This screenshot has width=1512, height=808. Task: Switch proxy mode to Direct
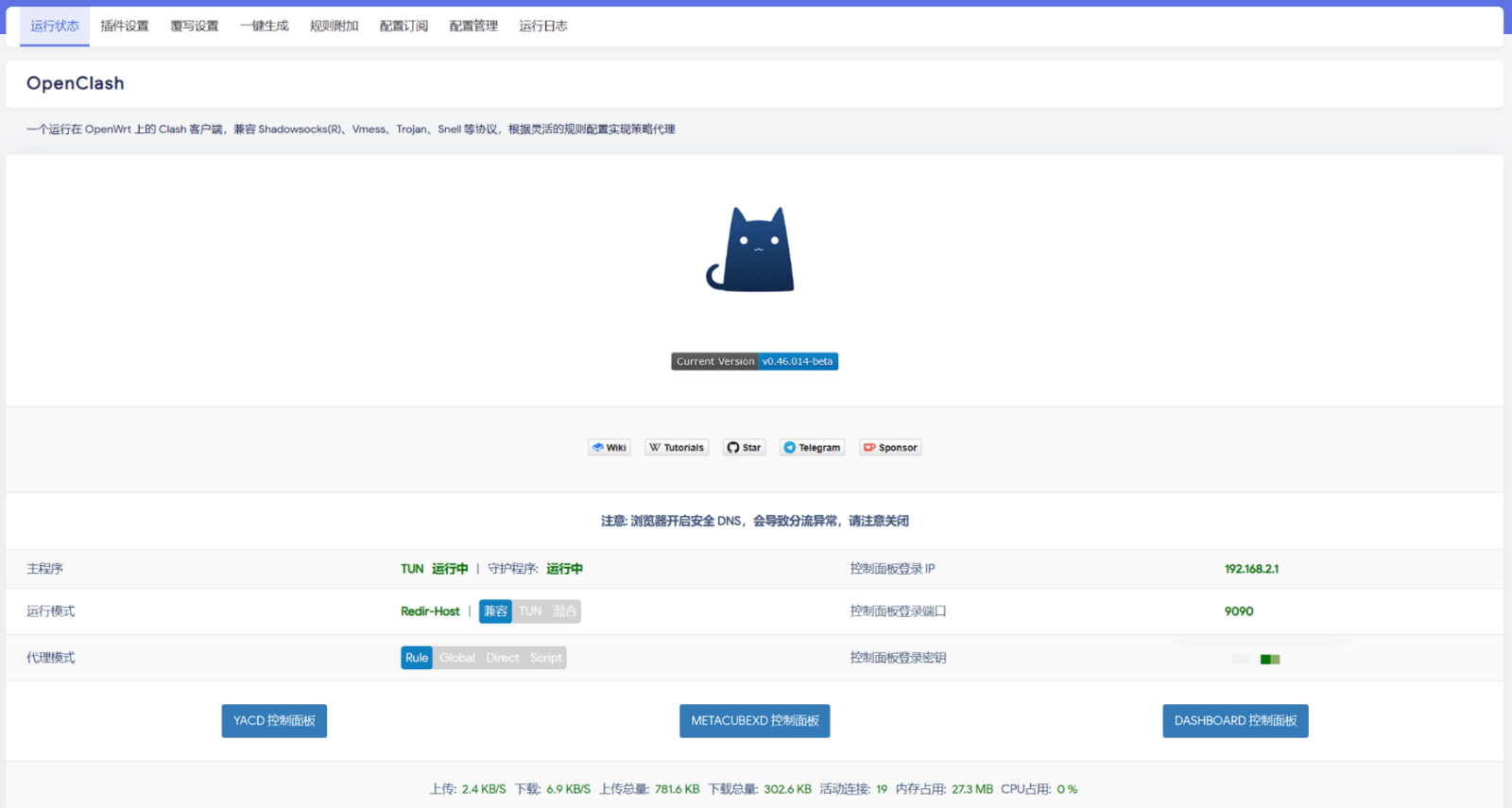pyautogui.click(x=503, y=658)
